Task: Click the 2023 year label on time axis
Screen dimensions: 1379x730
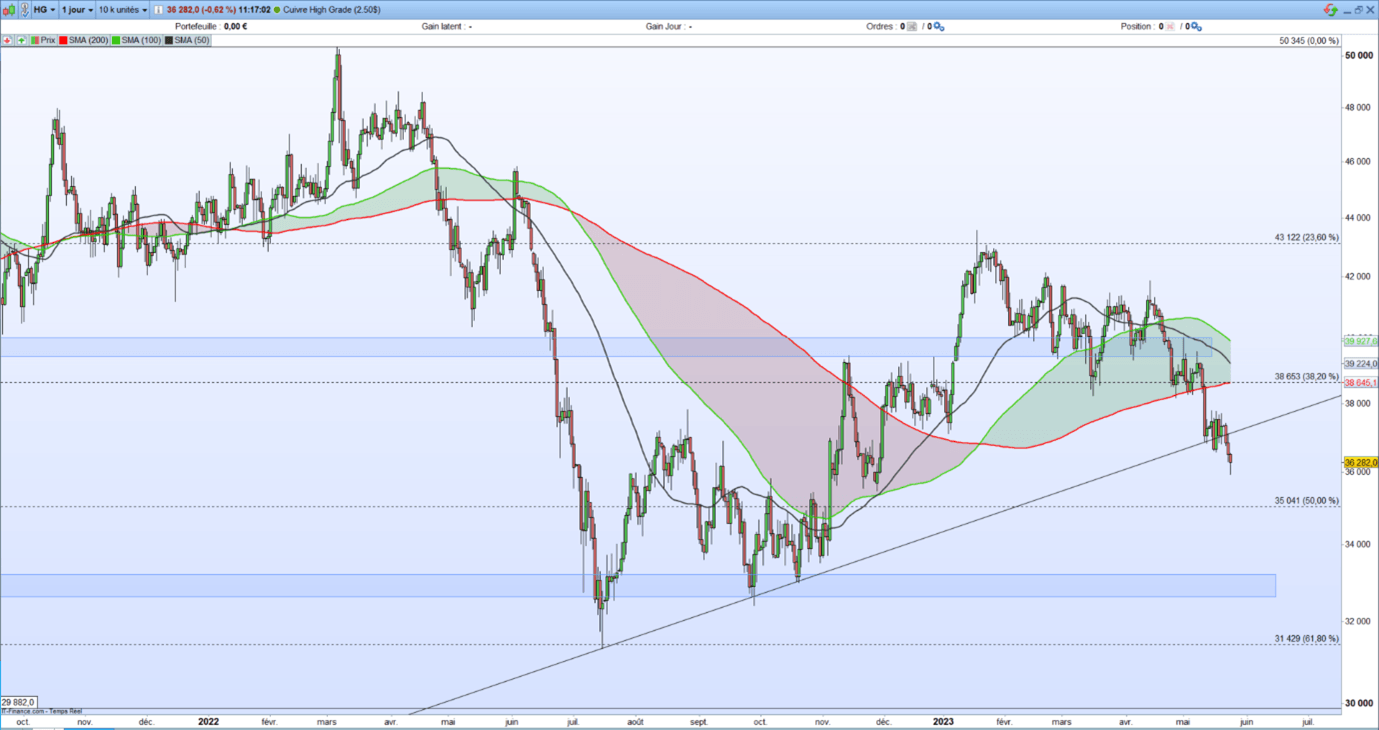Action: click(945, 721)
